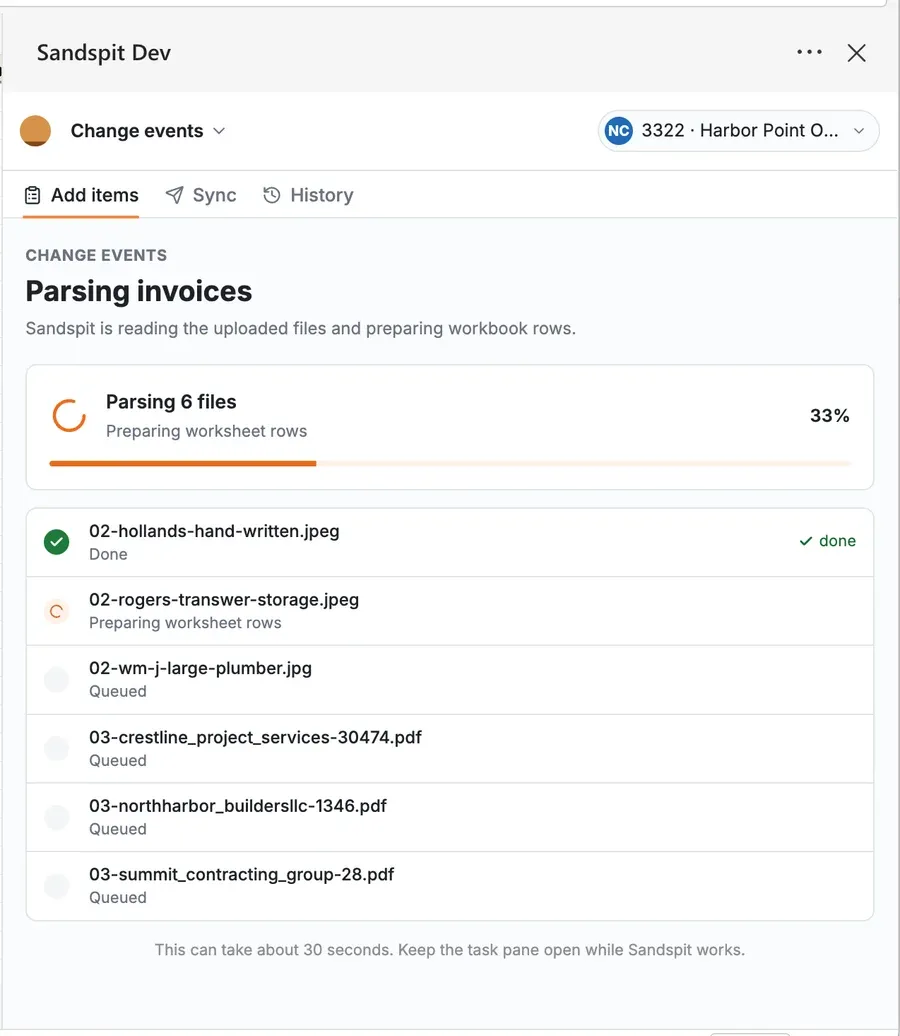Screen dimensions: 900x1036
Task: Switch to the Sync tab
Action: coord(201,196)
